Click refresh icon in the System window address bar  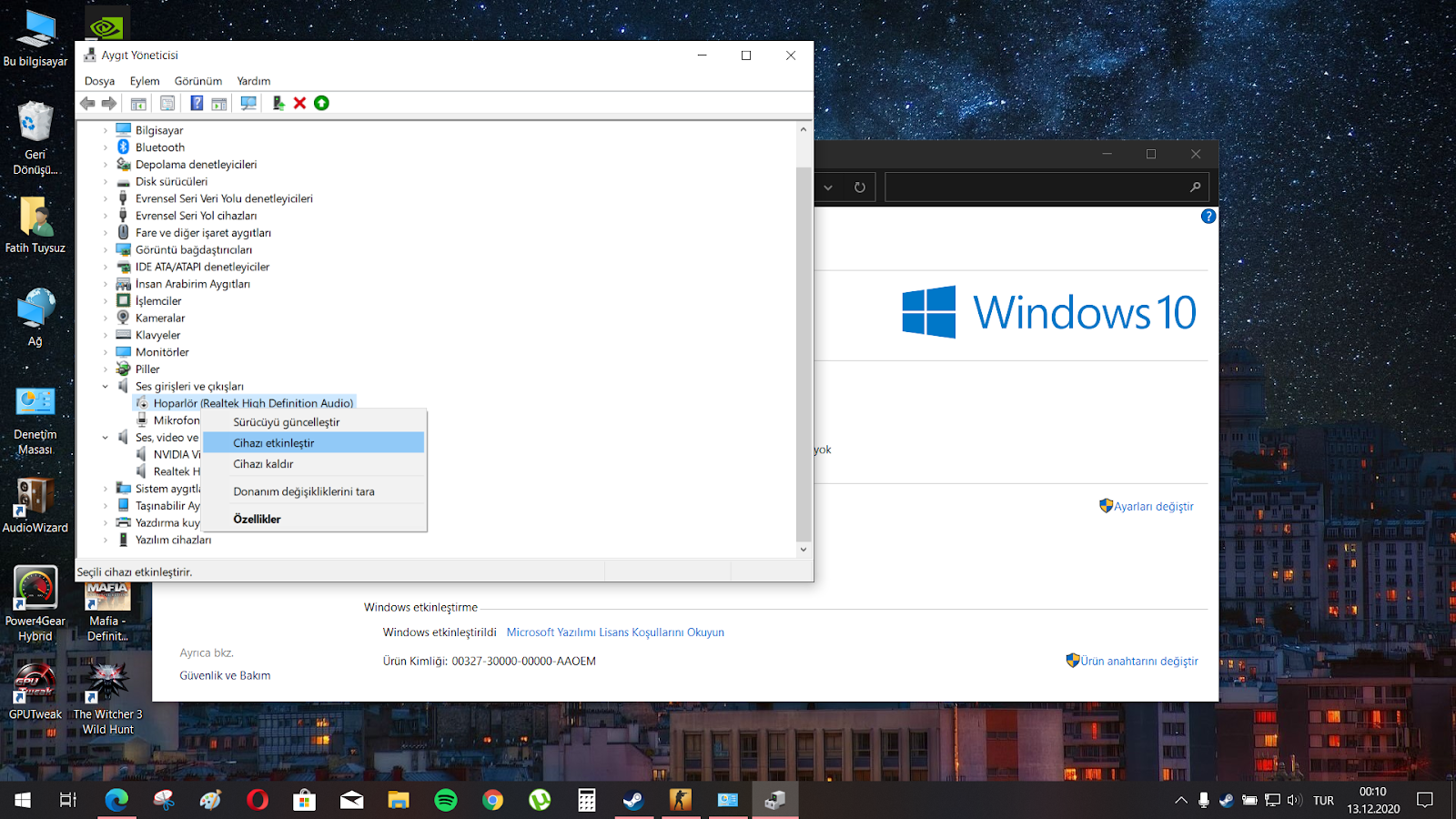[860, 187]
